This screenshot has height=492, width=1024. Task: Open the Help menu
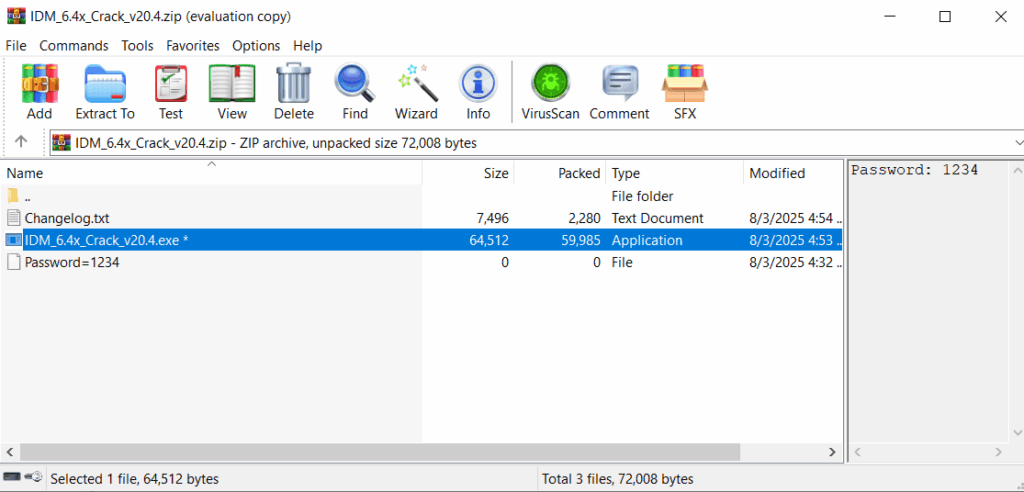pyautogui.click(x=308, y=46)
